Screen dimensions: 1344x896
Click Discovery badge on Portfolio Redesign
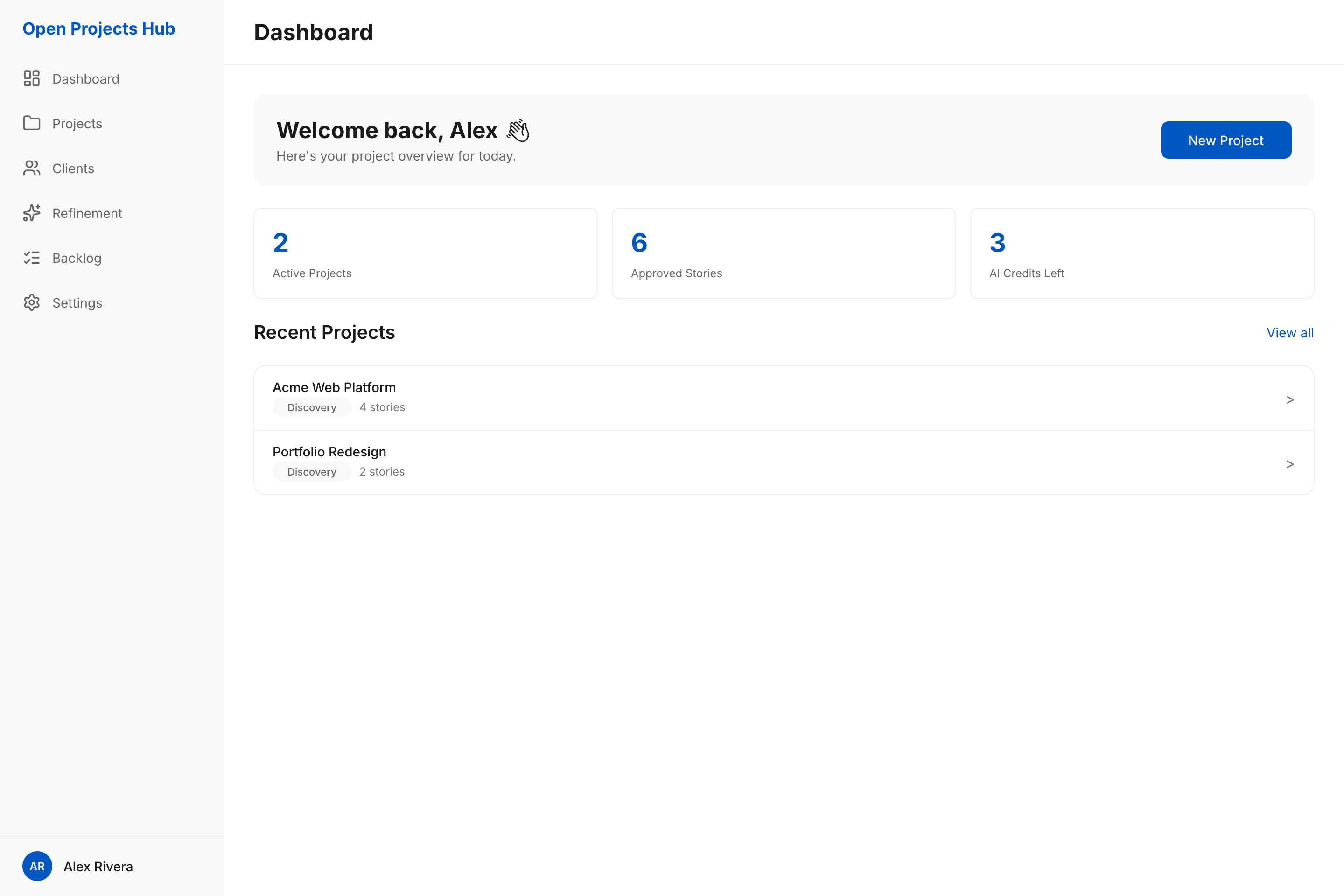(312, 471)
